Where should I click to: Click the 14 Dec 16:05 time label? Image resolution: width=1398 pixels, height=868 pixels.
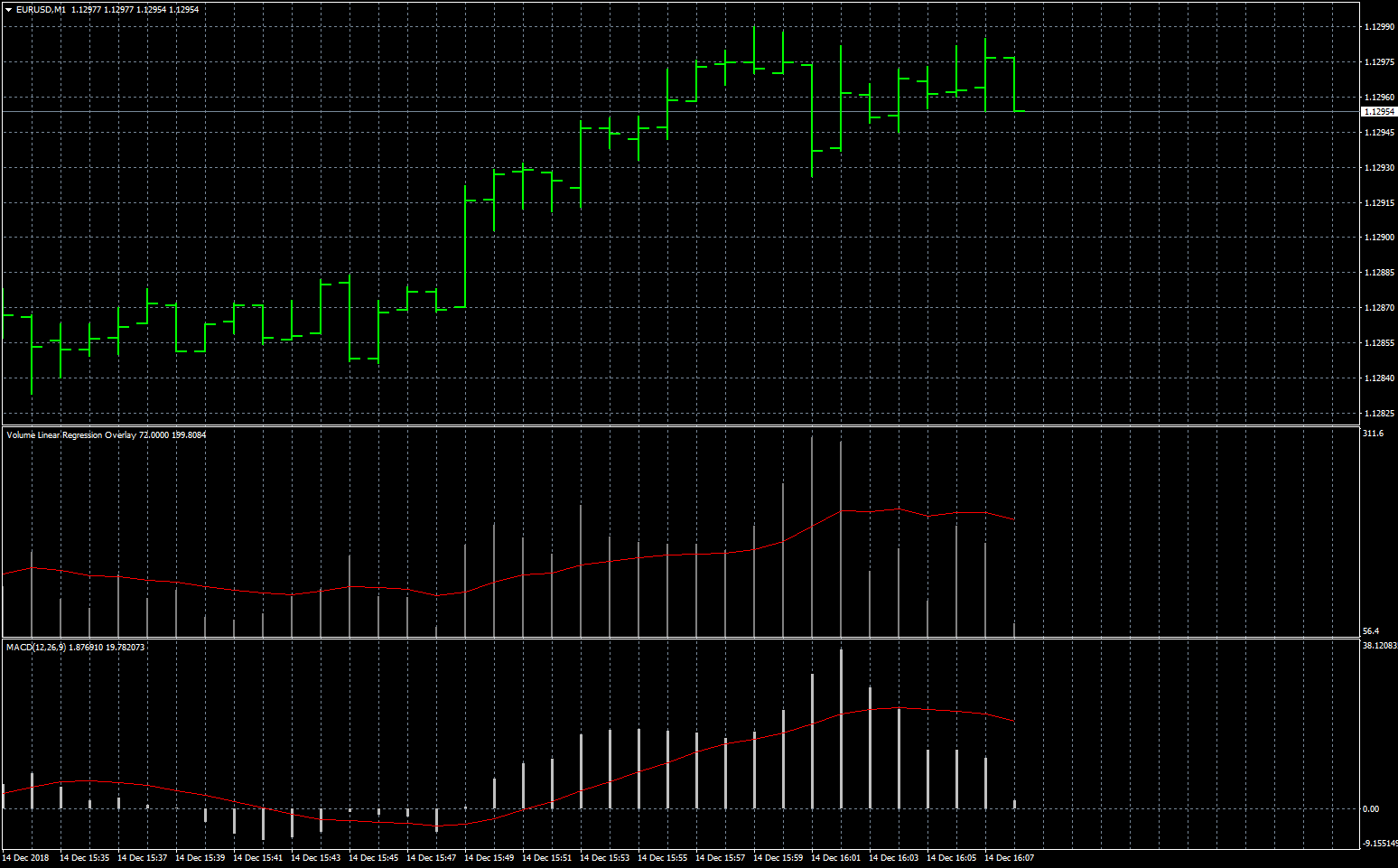[951, 858]
